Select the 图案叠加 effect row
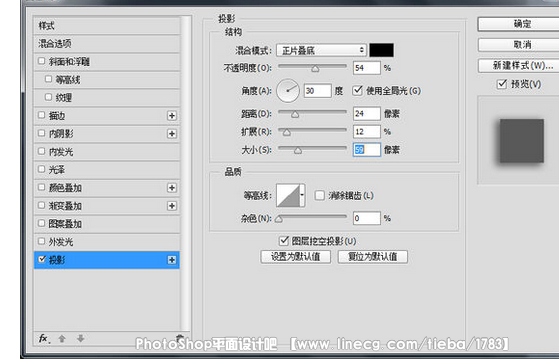 point(107,224)
